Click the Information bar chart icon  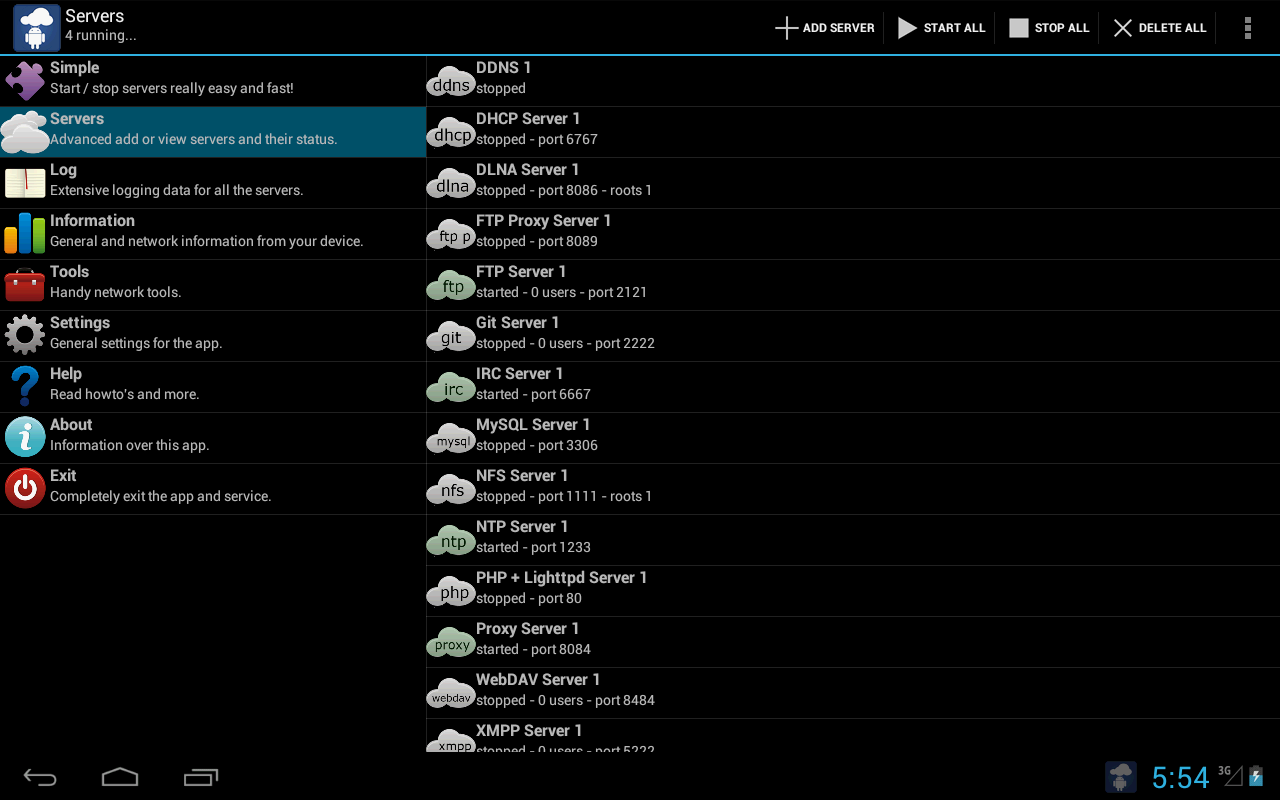tap(25, 233)
